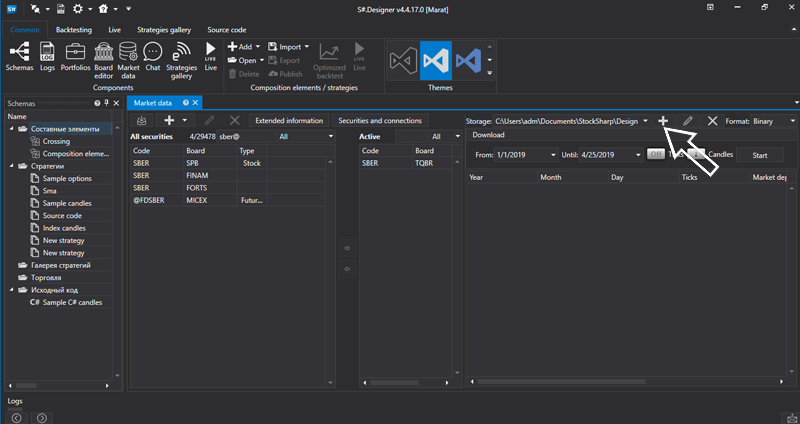Image resolution: width=800 pixels, height=424 pixels.
Task: Toggle the Ticks Off switch
Action: click(x=656, y=155)
